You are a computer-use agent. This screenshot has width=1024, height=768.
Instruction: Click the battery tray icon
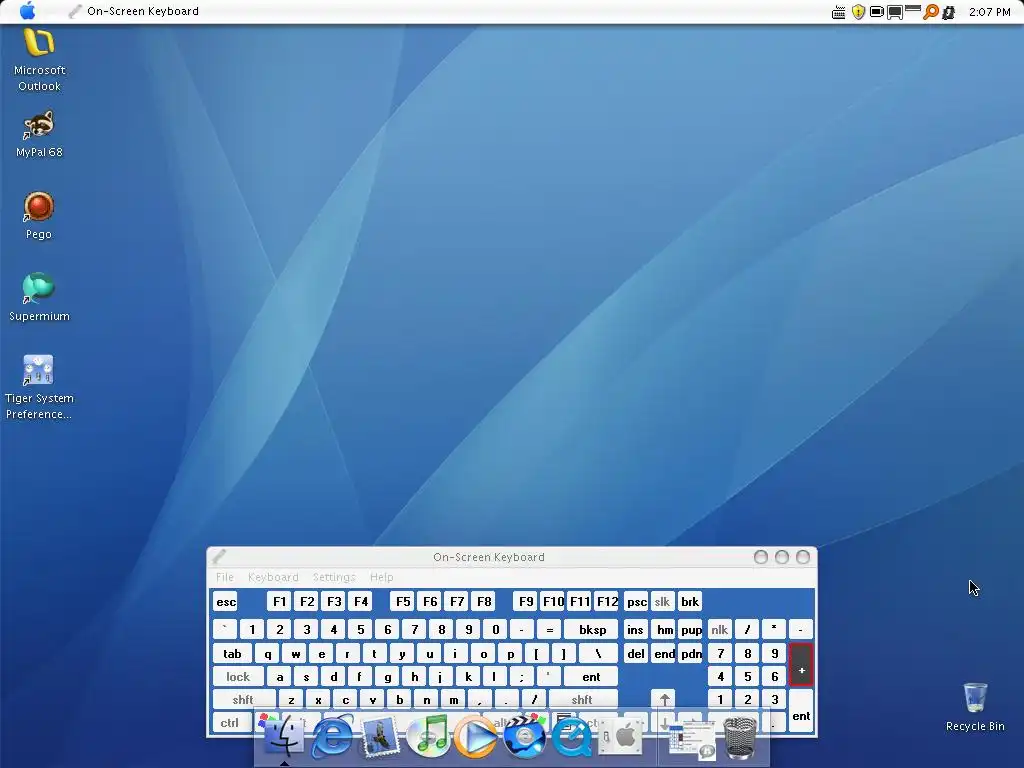876,12
